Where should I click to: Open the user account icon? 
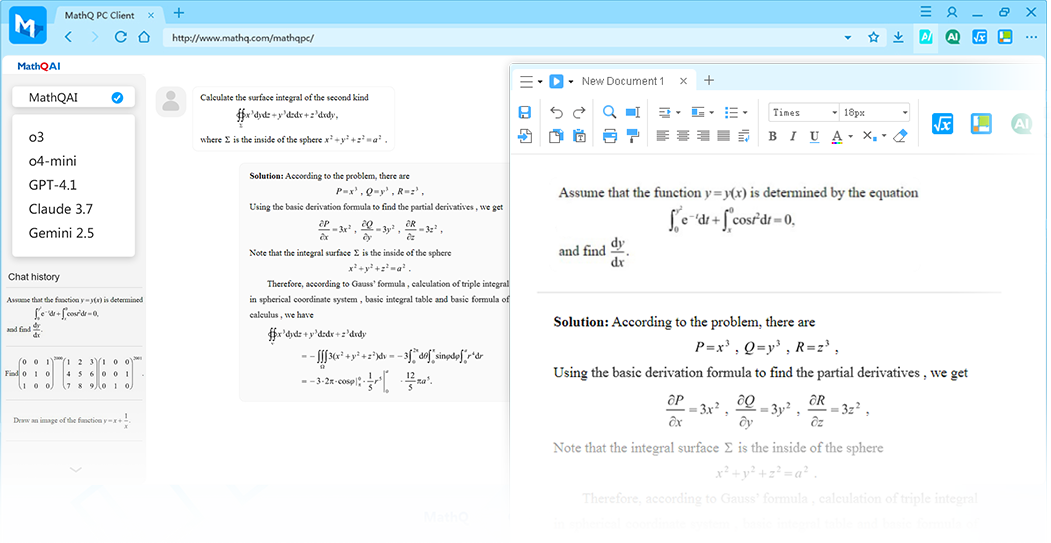point(952,12)
